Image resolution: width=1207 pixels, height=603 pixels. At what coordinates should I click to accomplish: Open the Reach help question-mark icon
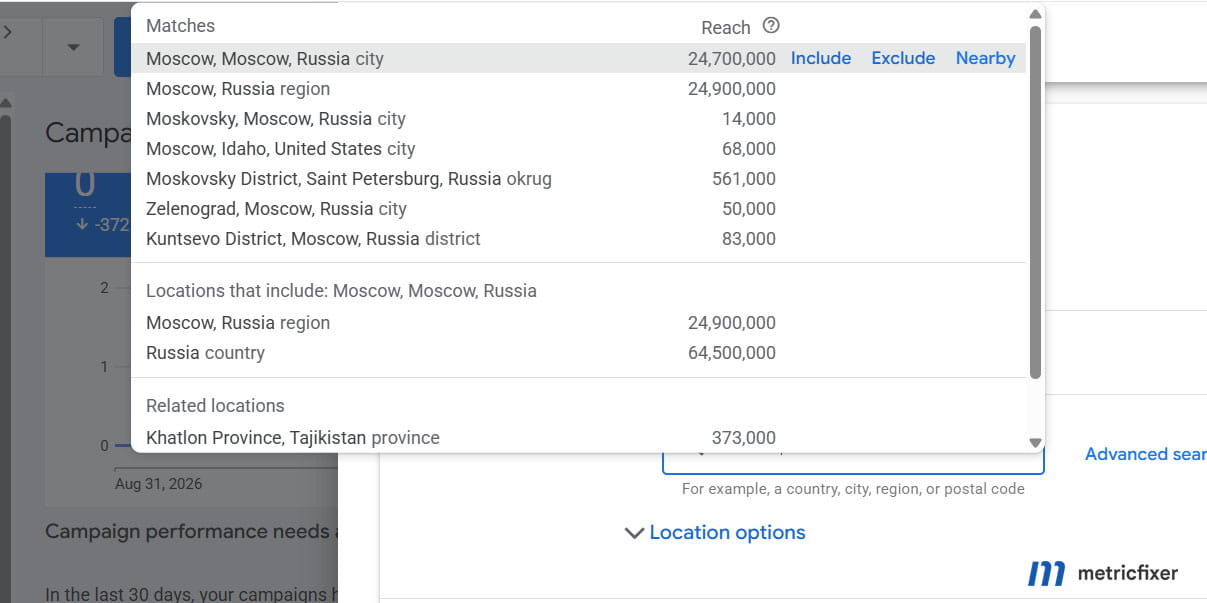tap(770, 26)
